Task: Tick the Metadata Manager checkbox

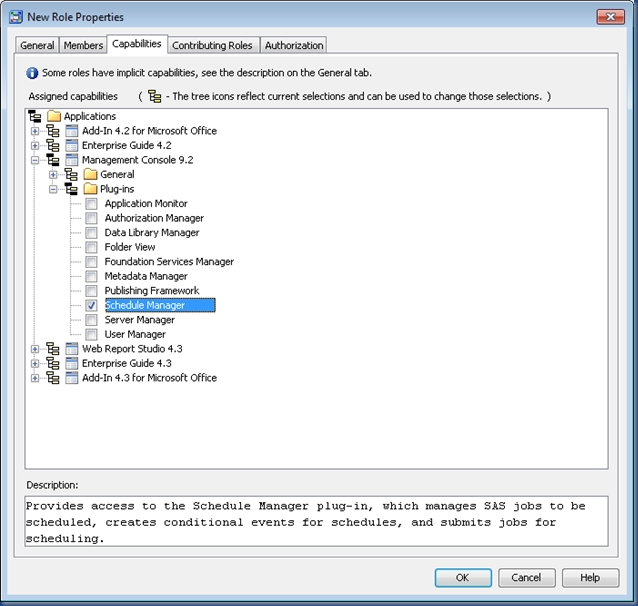Action: tap(91, 276)
